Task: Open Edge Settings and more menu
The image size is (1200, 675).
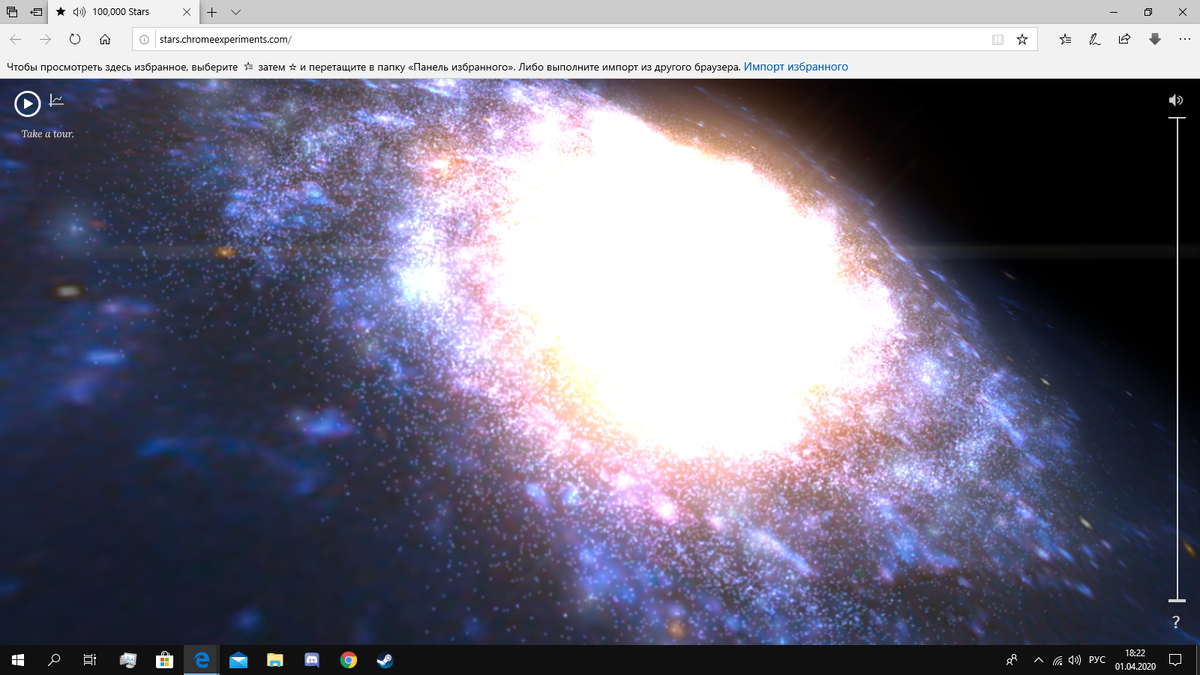Action: 1185,40
